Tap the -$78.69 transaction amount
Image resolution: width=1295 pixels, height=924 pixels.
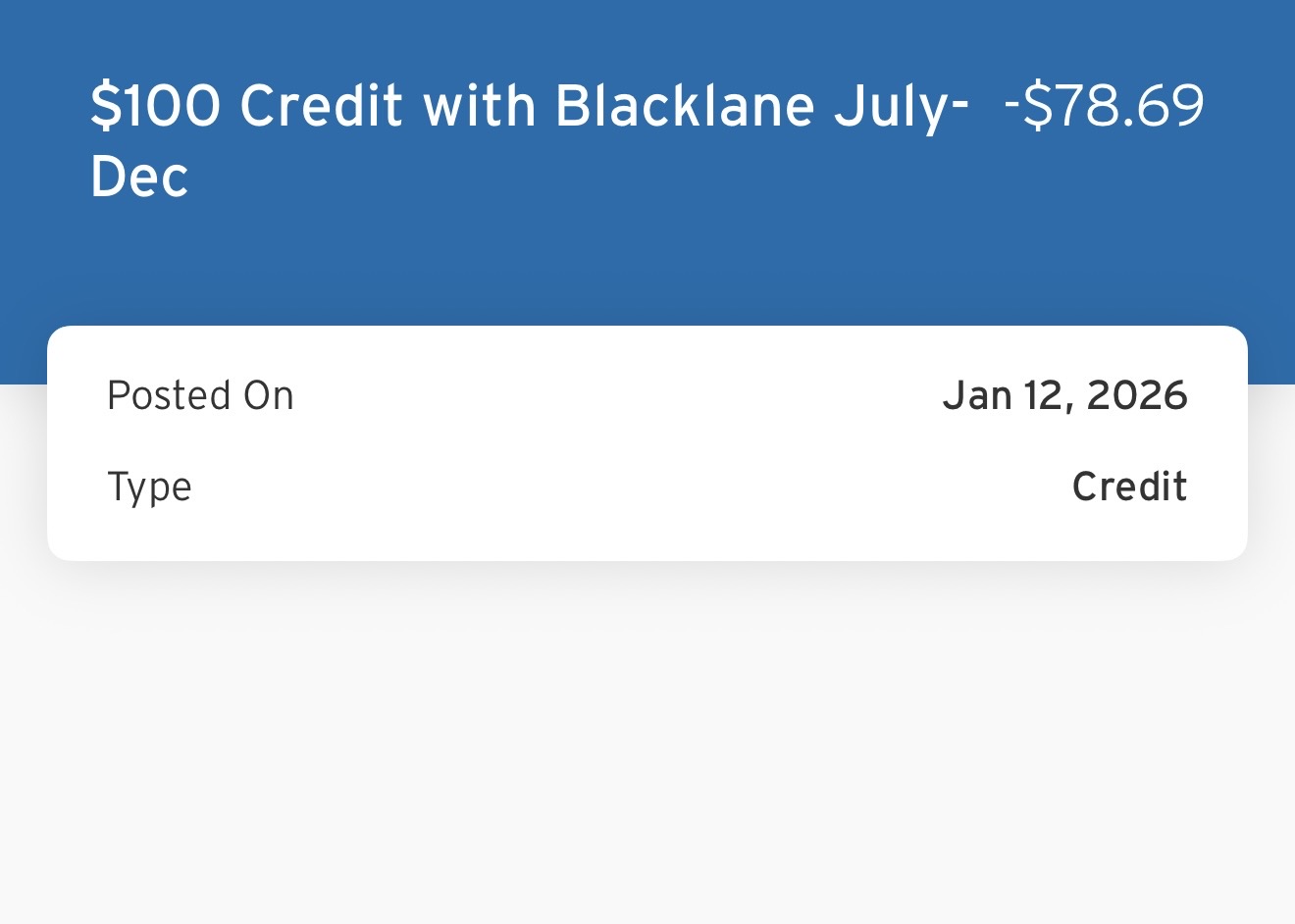click(1105, 106)
